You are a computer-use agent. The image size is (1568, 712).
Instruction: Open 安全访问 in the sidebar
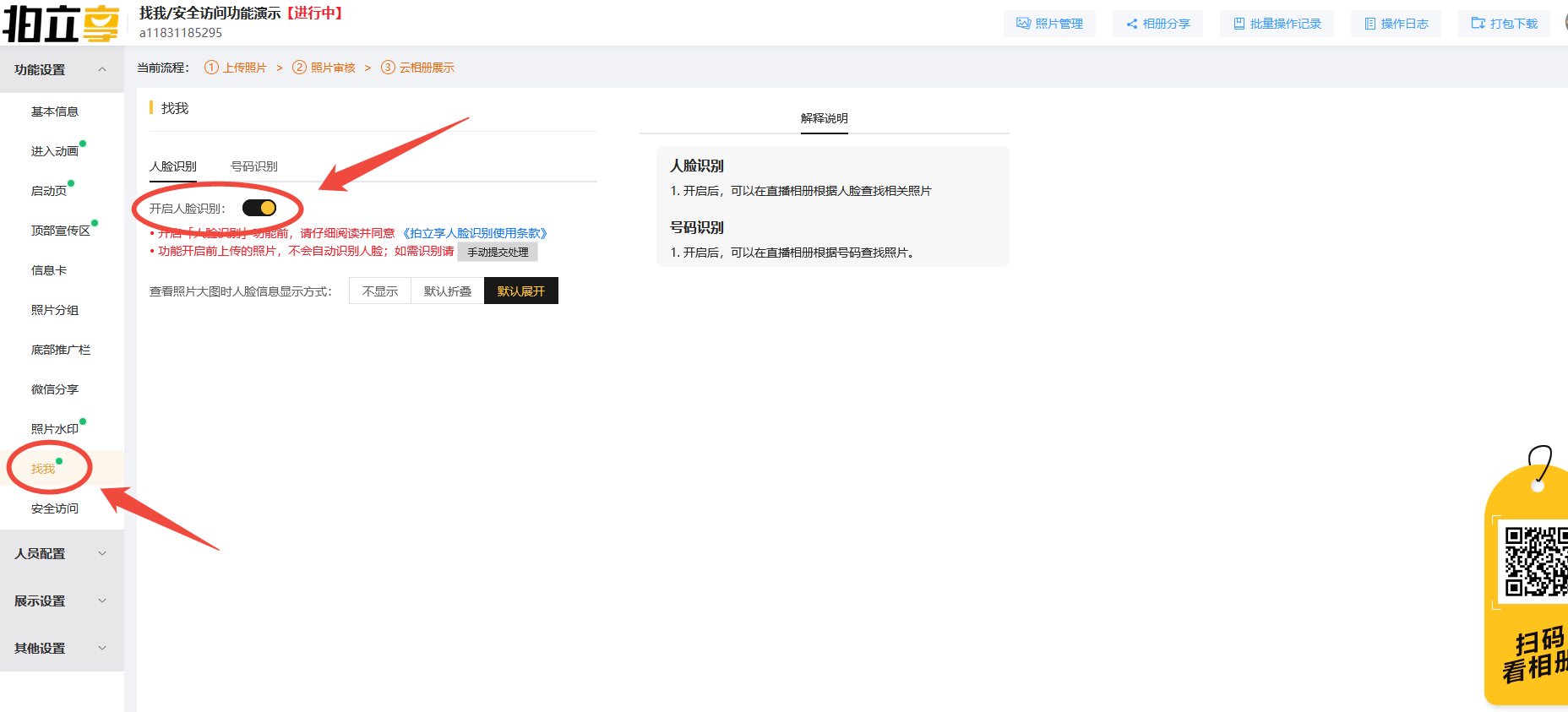(55, 508)
